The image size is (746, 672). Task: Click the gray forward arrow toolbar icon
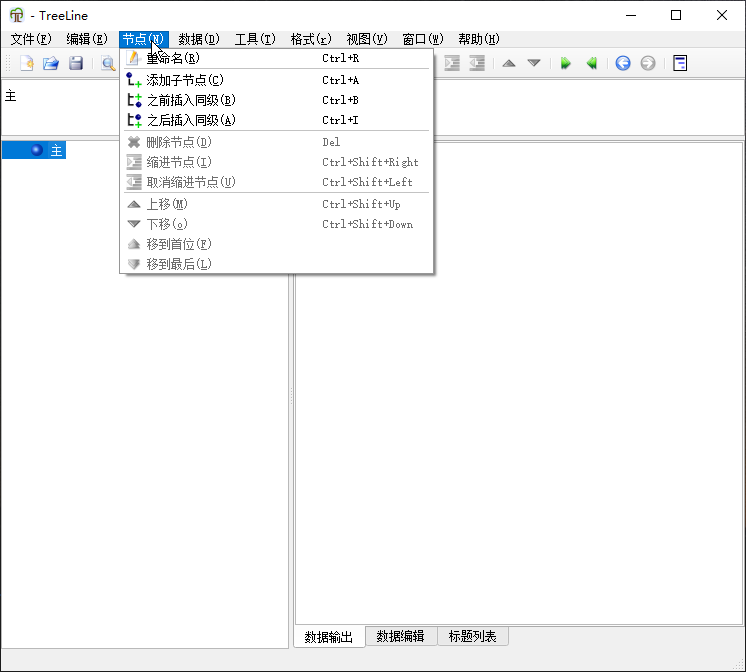(648, 63)
